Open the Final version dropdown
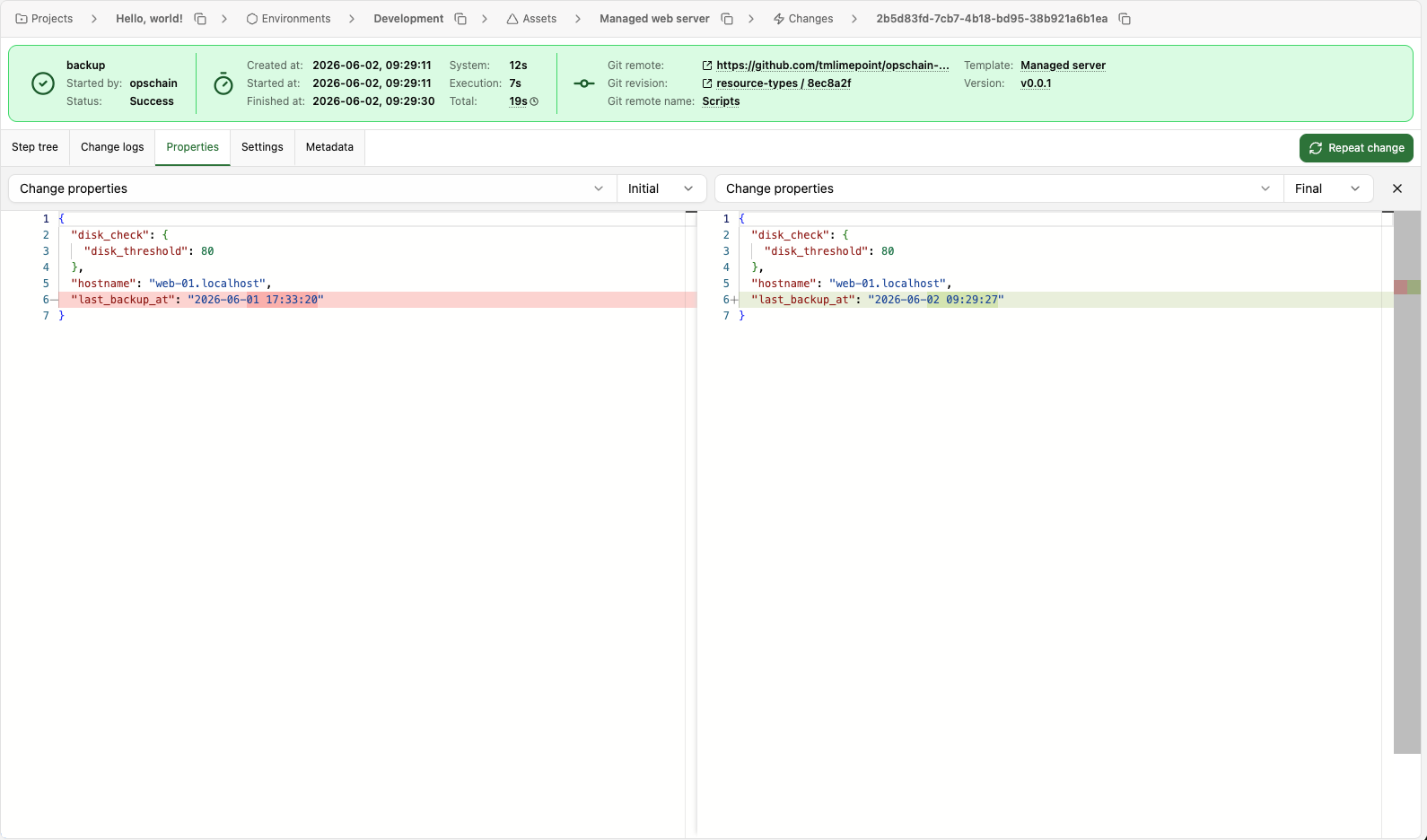The width and height of the screenshot is (1427, 840). 1328,188
